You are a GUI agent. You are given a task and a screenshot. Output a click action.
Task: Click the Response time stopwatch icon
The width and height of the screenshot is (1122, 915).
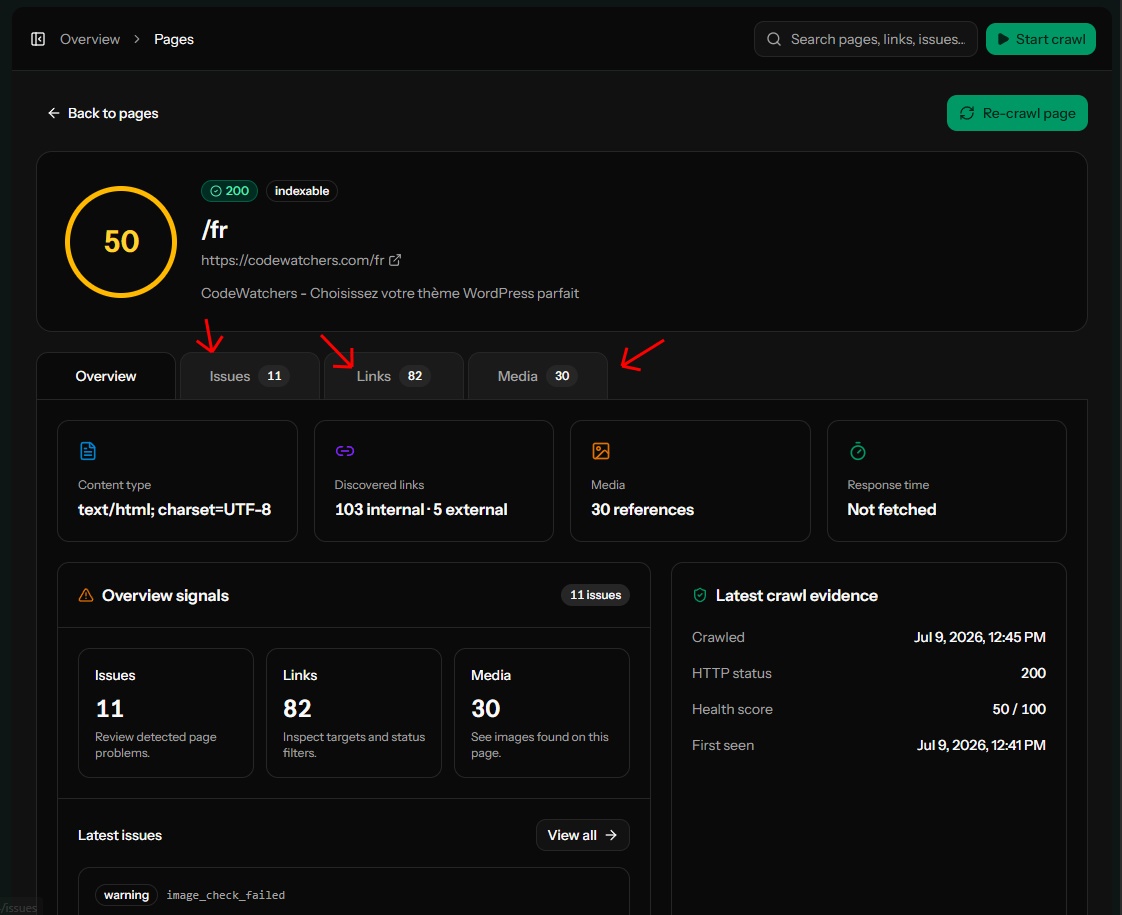click(x=857, y=451)
